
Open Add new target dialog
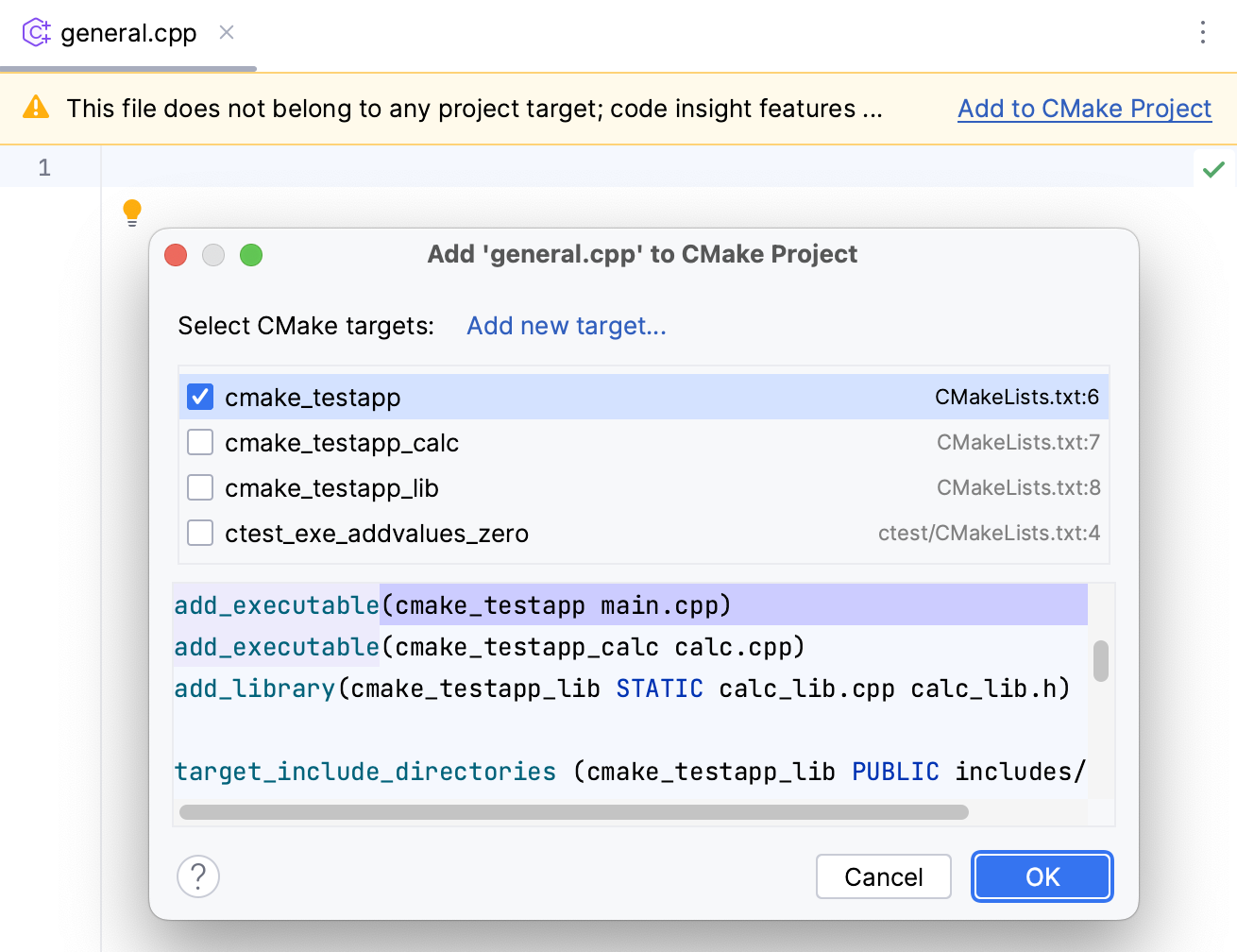[566, 325]
